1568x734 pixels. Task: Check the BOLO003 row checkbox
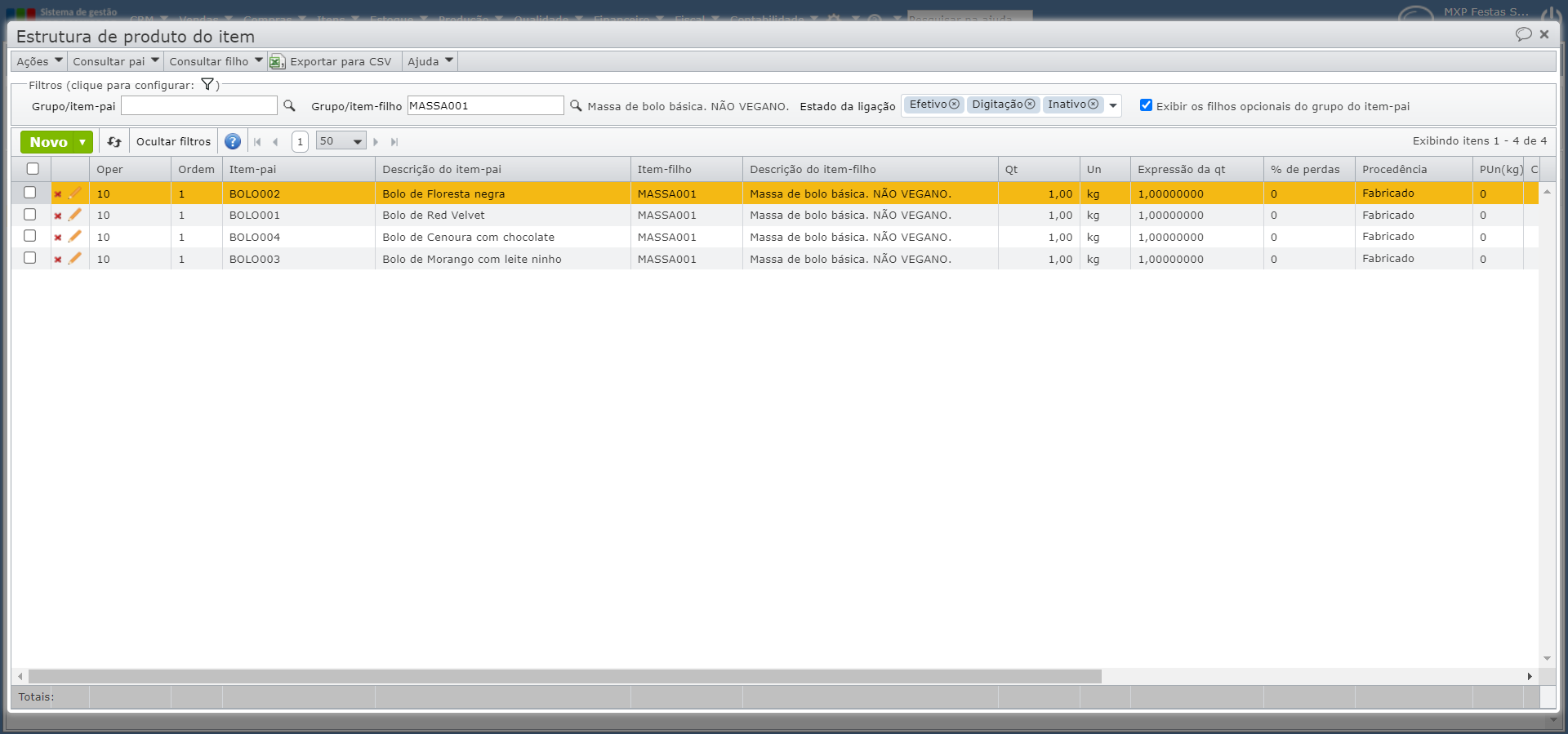pyautogui.click(x=30, y=258)
